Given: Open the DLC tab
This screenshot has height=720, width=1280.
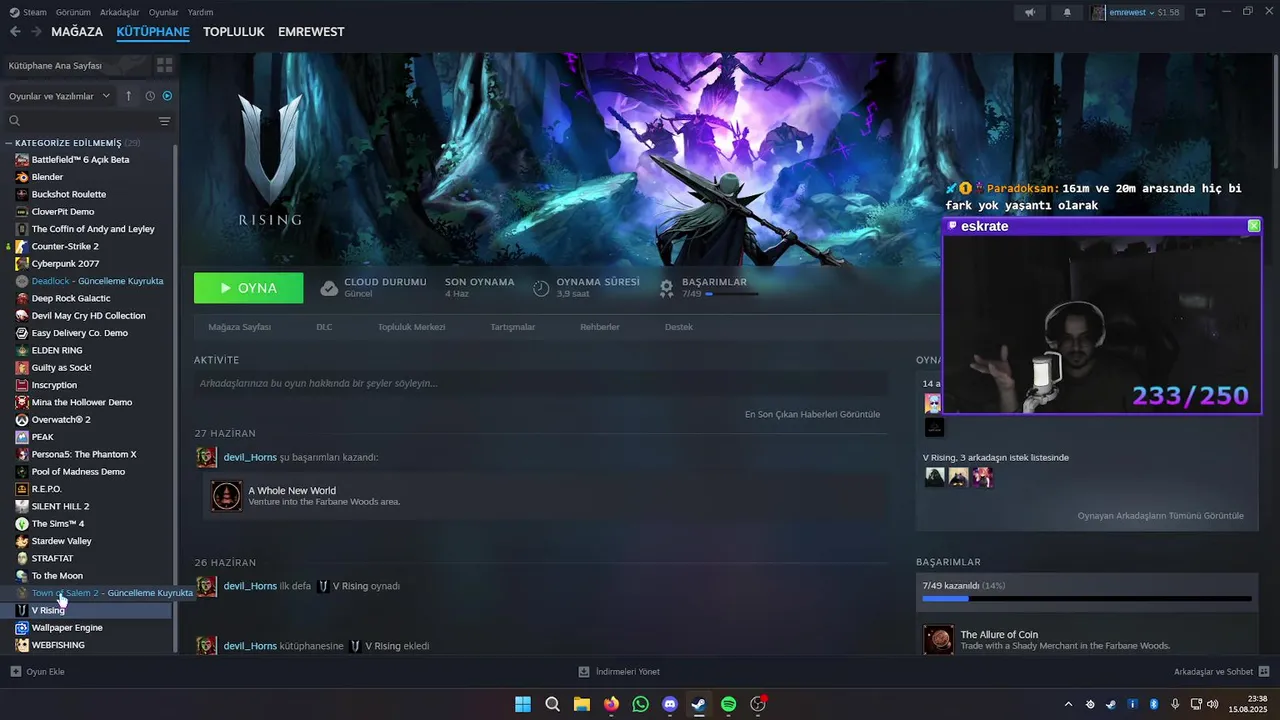Looking at the screenshot, I should tap(324, 327).
